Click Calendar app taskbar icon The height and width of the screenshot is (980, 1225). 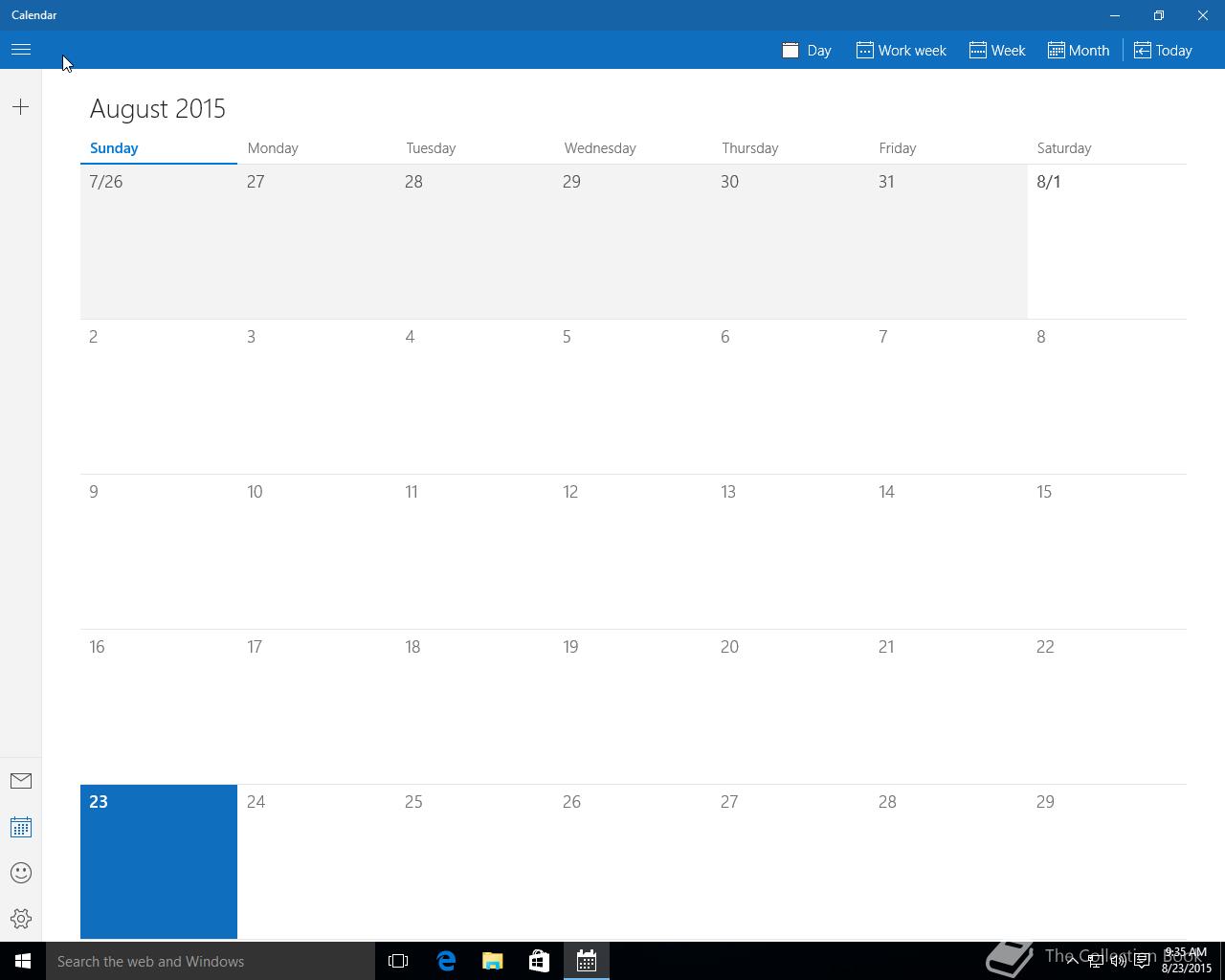(587, 961)
